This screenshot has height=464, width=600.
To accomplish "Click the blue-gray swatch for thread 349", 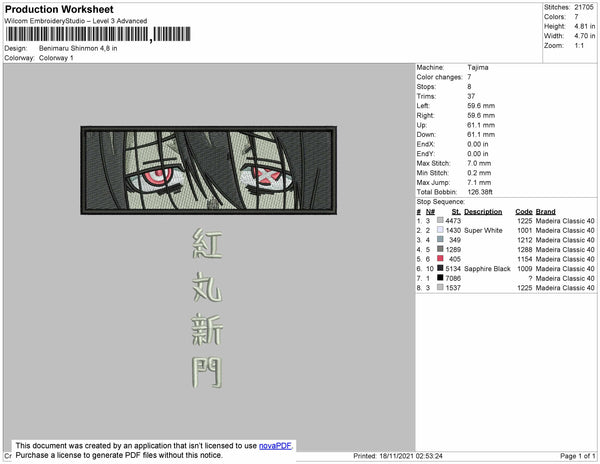I will pos(440,239).
